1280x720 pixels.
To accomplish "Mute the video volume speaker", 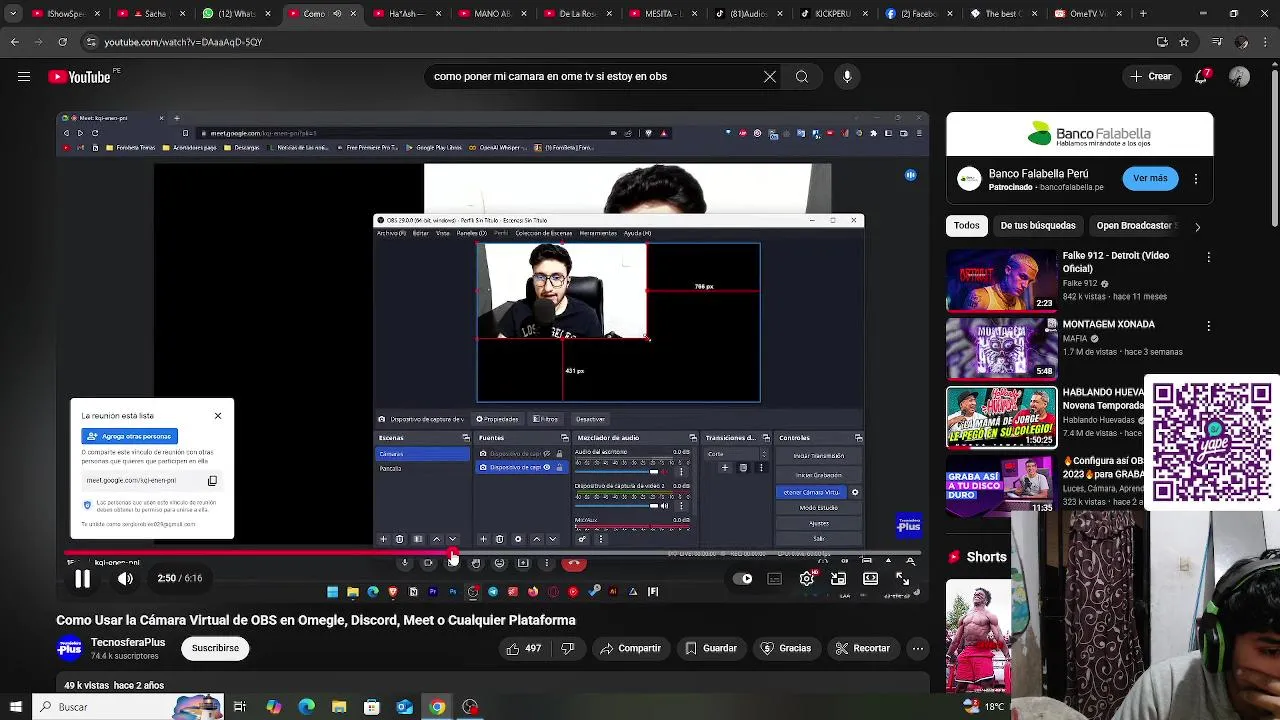I will coord(125,578).
